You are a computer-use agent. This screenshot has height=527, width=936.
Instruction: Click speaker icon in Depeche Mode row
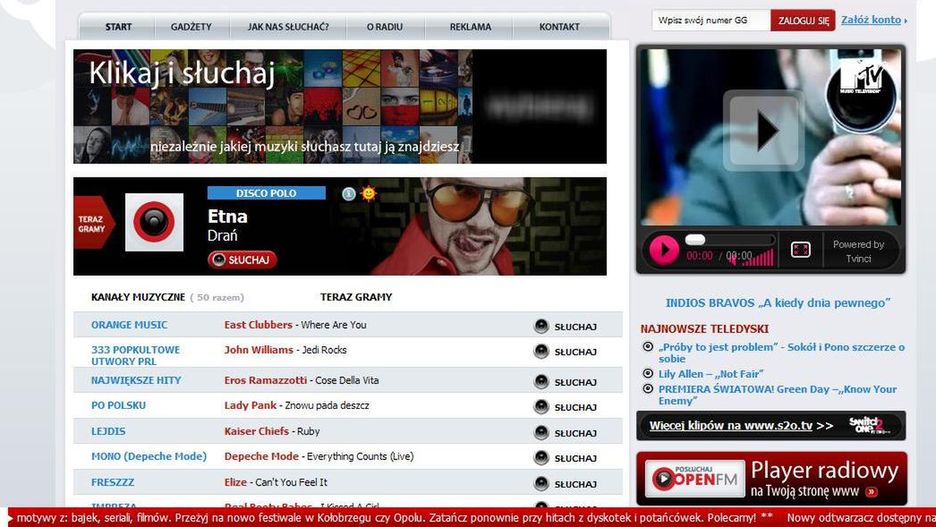pyautogui.click(x=541, y=458)
